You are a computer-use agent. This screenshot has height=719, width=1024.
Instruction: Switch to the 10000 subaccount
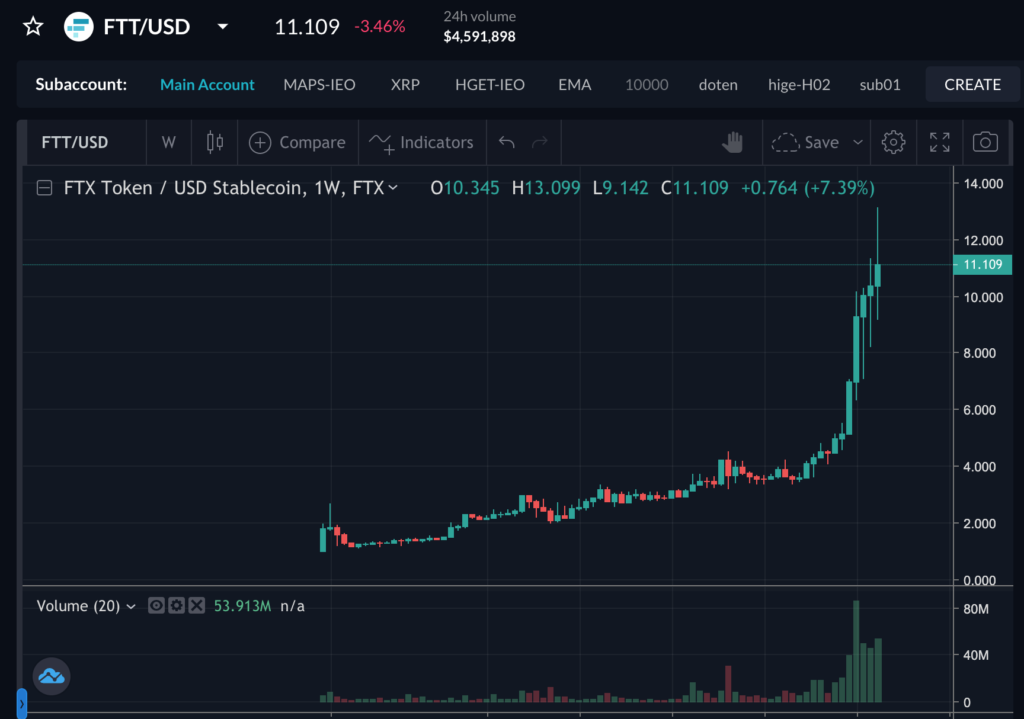point(647,84)
